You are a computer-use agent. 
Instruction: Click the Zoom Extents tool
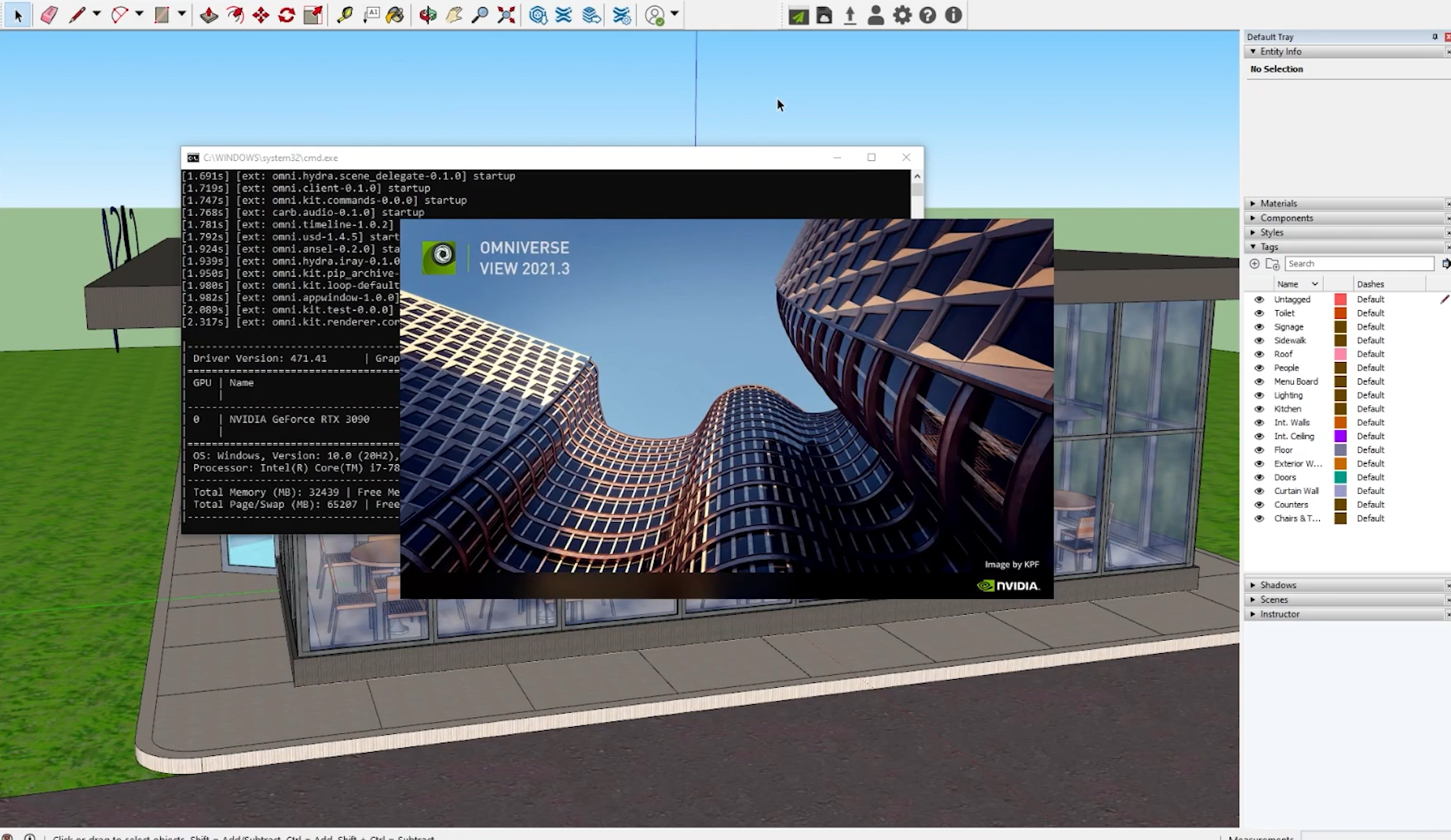pos(506,15)
